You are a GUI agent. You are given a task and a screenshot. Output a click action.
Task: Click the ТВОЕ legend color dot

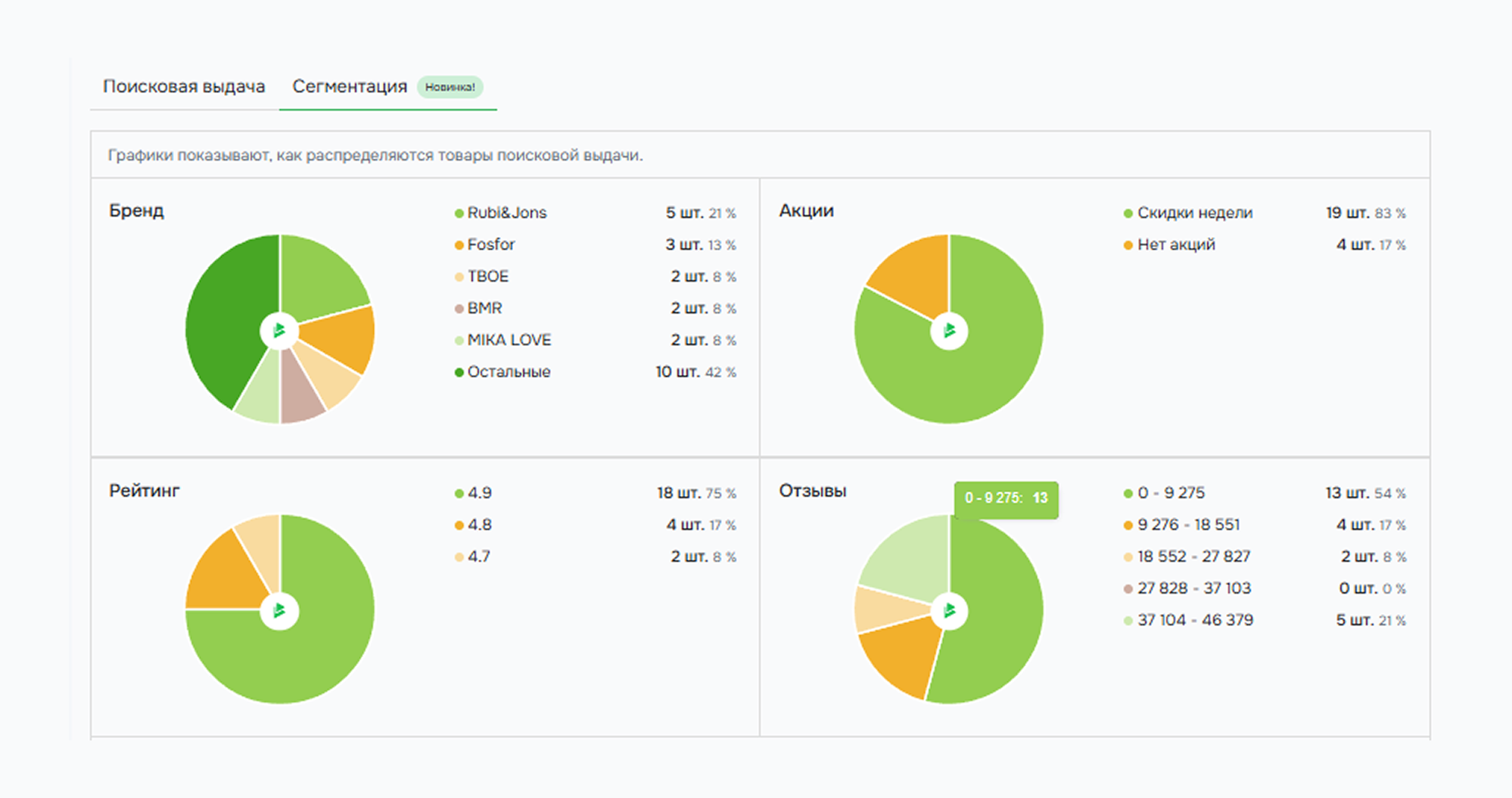pos(459,277)
